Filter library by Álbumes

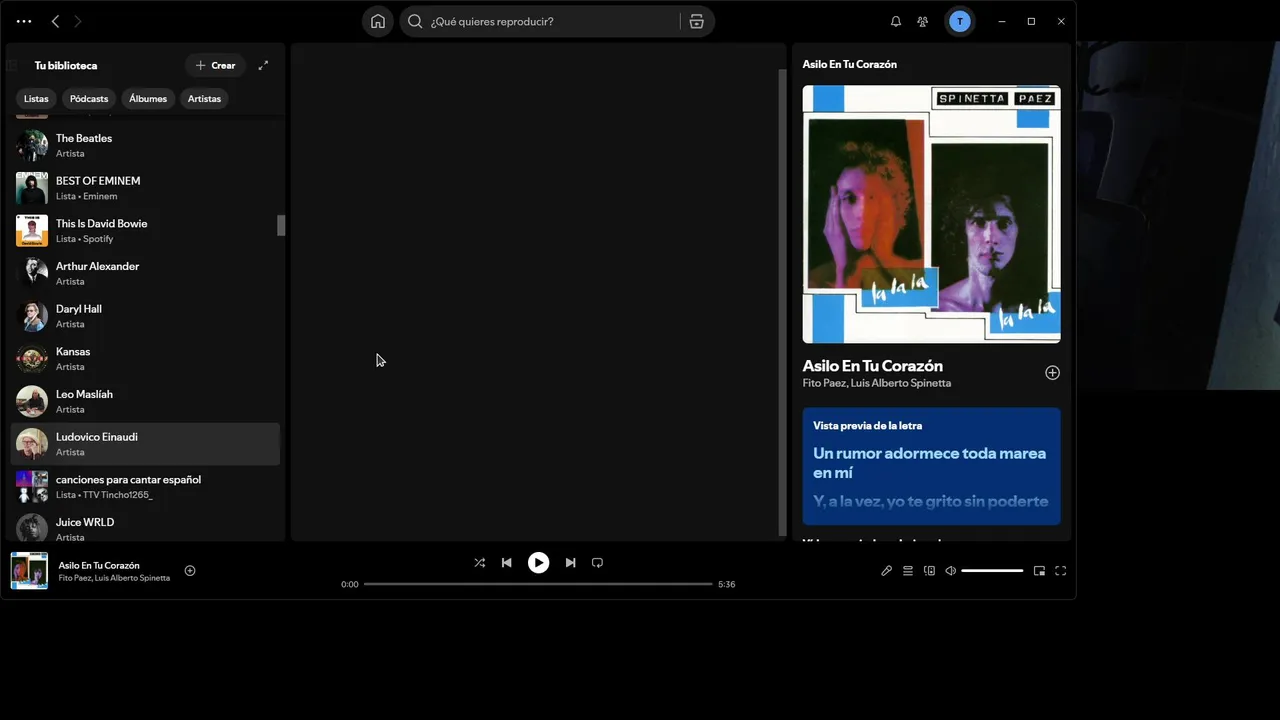click(x=148, y=98)
